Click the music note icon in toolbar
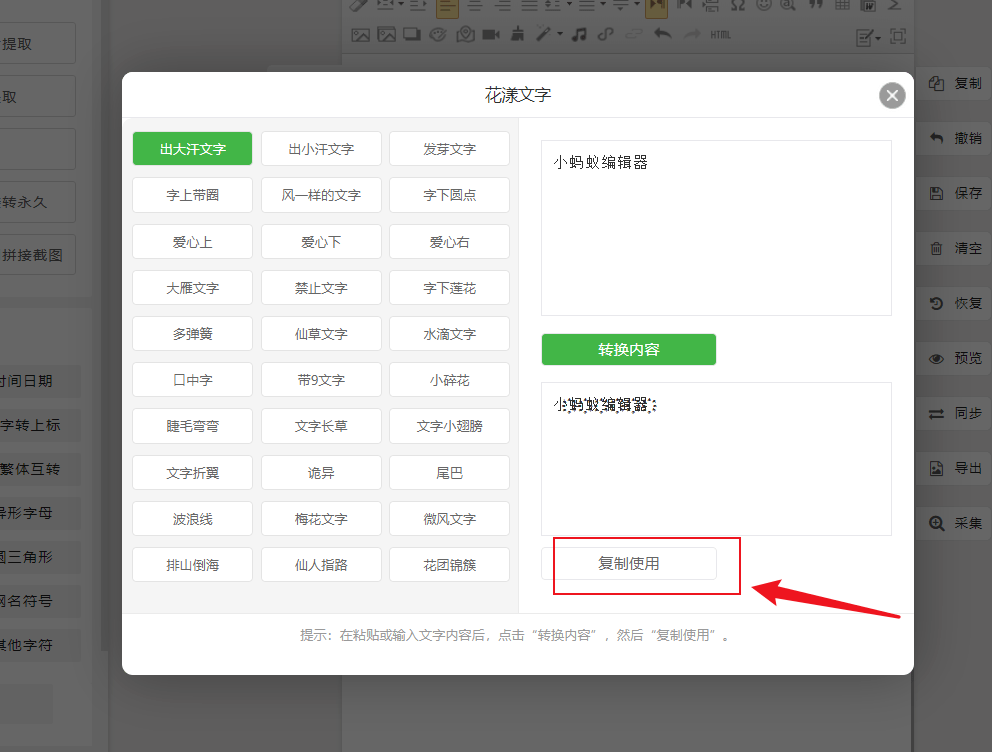 point(579,35)
